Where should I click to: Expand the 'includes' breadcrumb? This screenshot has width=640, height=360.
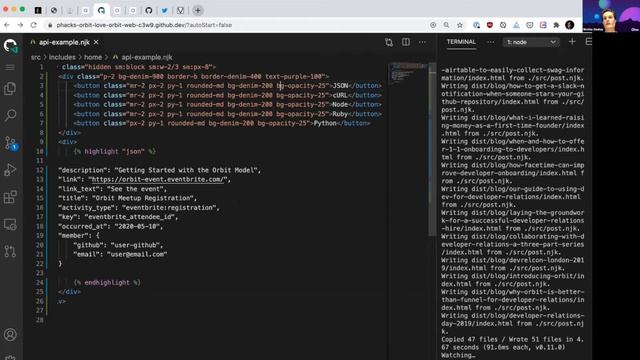point(62,57)
